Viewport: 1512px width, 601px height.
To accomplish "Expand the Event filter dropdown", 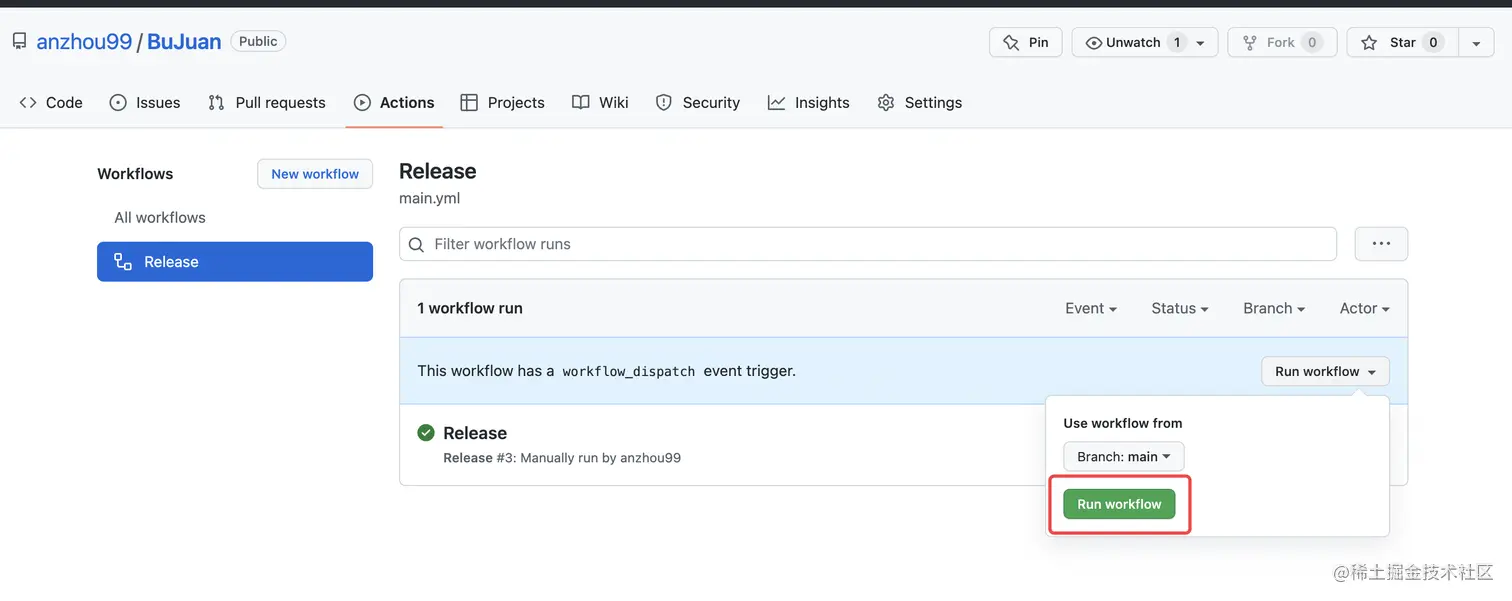I will coord(1091,308).
